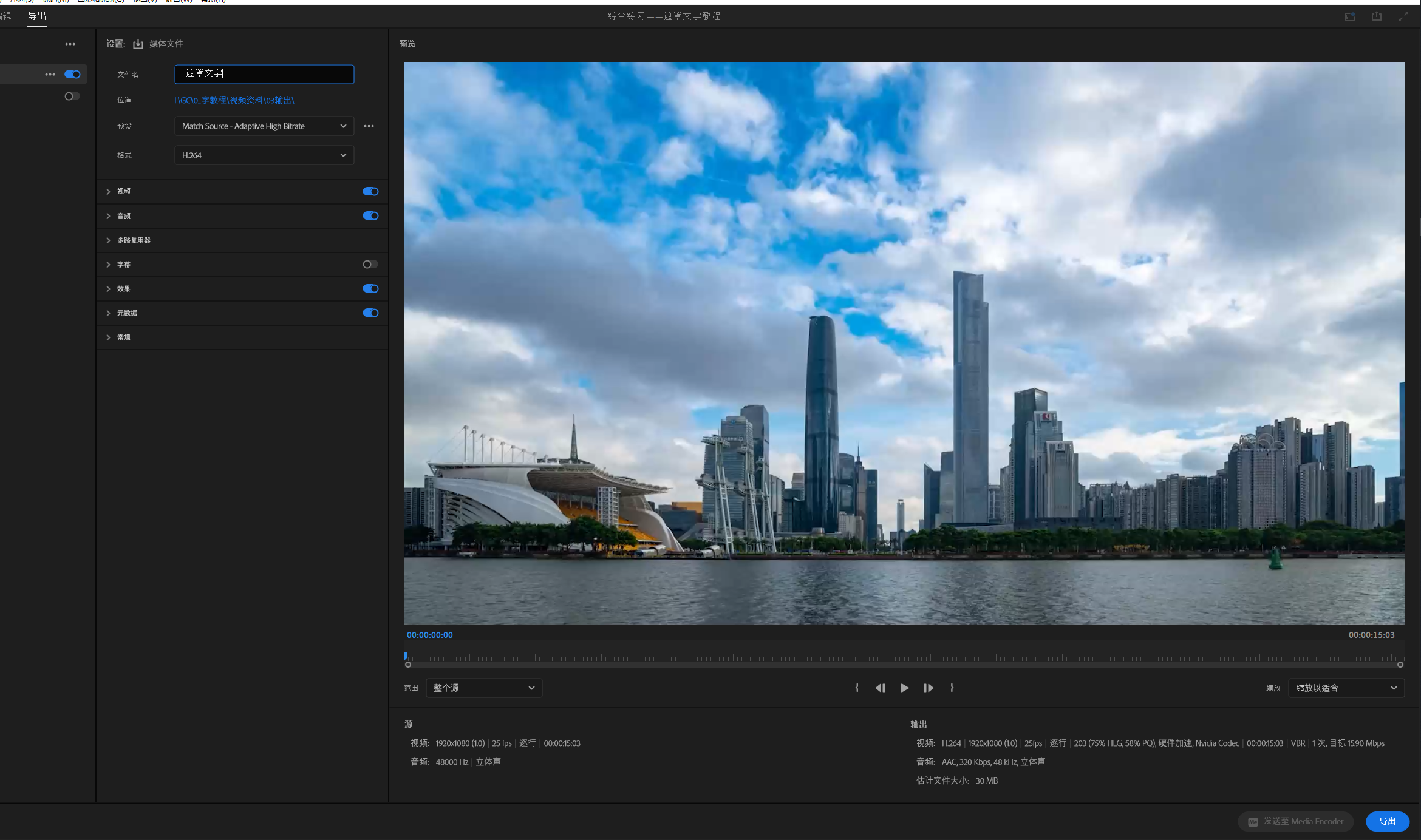1421x840 pixels.
Task: Click the Play button under preview
Action: click(904, 688)
